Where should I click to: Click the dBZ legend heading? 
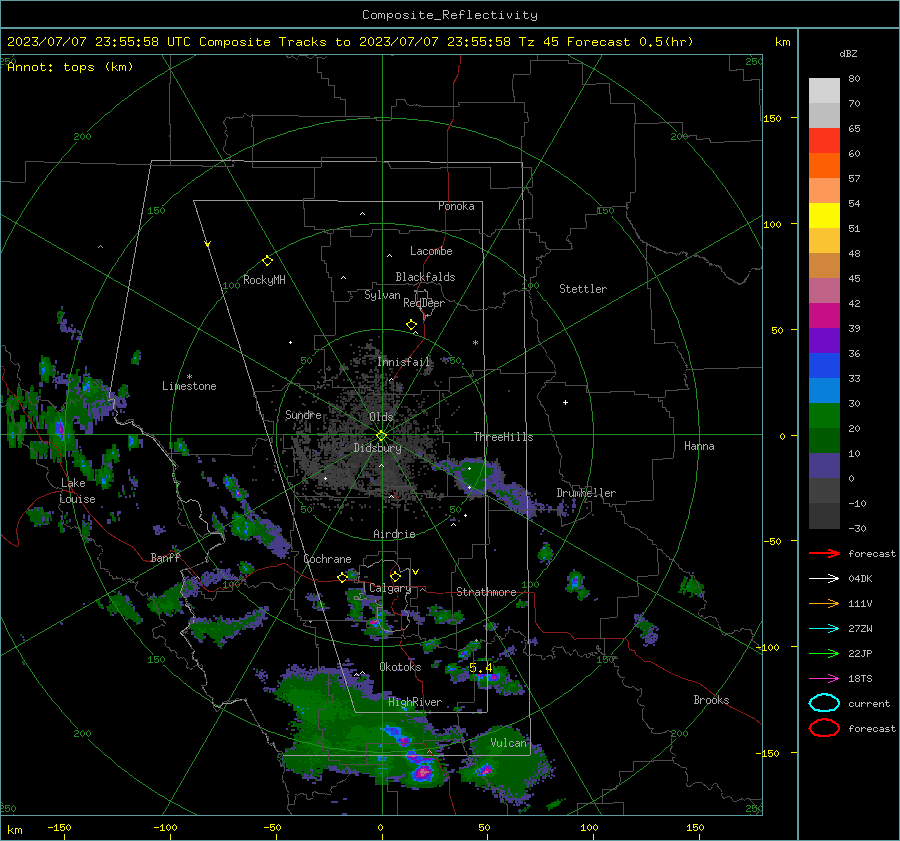click(848, 54)
